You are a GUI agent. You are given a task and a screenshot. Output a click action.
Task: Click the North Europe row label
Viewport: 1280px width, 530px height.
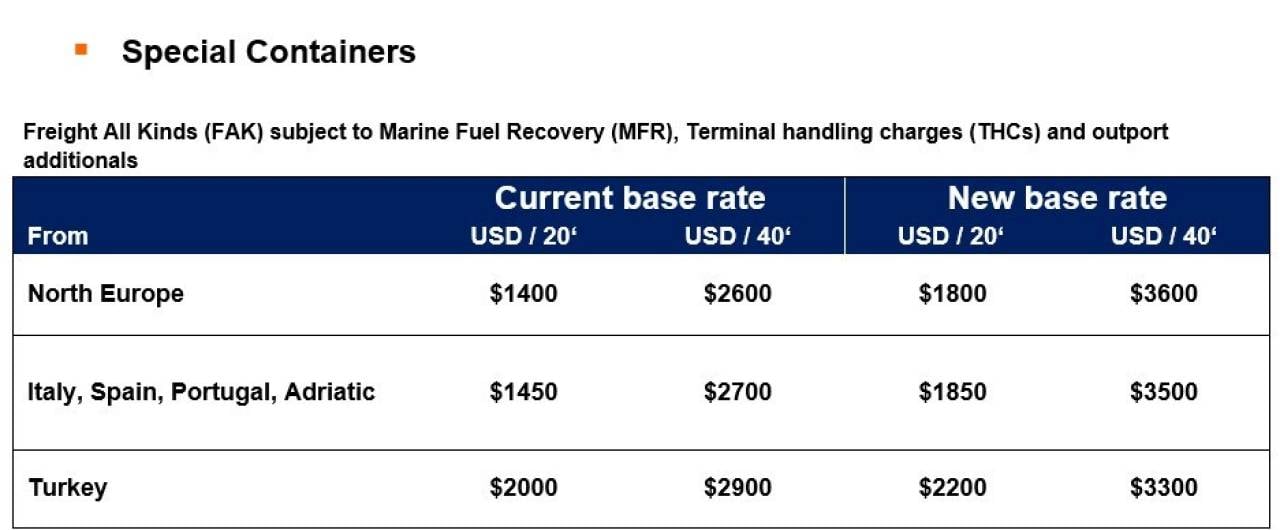point(106,294)
